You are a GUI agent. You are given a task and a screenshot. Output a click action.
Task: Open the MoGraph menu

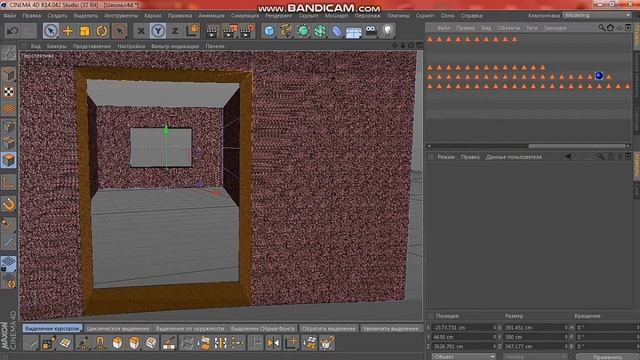[x=337, y=16]
